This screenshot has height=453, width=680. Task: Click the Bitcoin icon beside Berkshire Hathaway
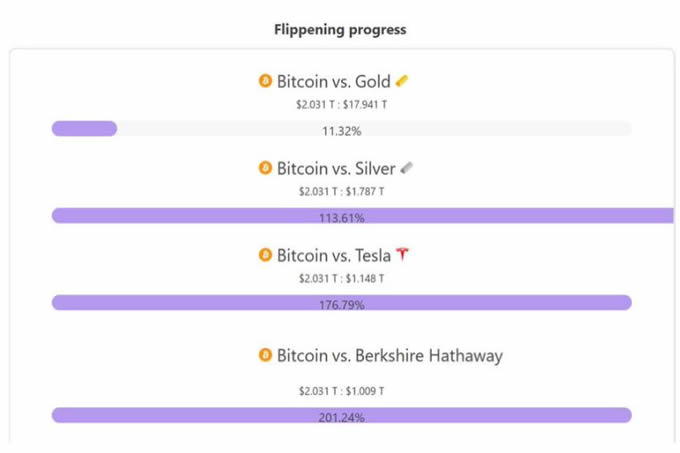265,355
